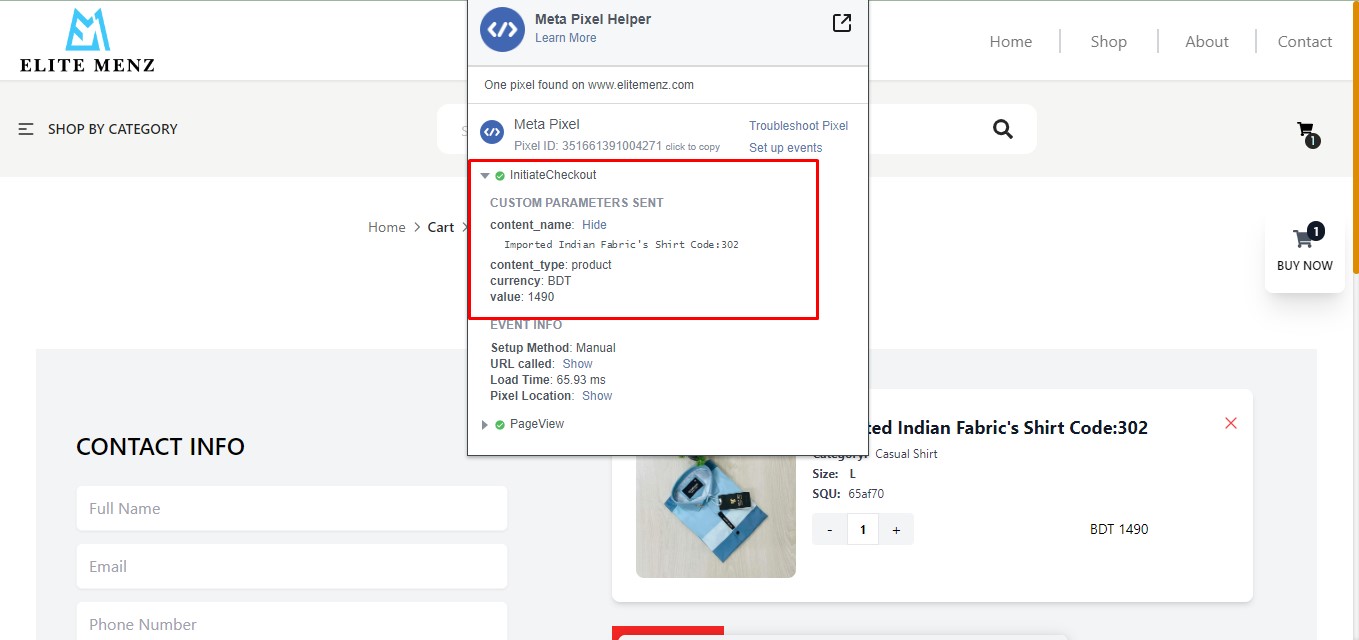The width and height of the screenshot is (1359, 640).
Task: Click the Troubleshoot Pixel link
Action: [x=798, y=126]
